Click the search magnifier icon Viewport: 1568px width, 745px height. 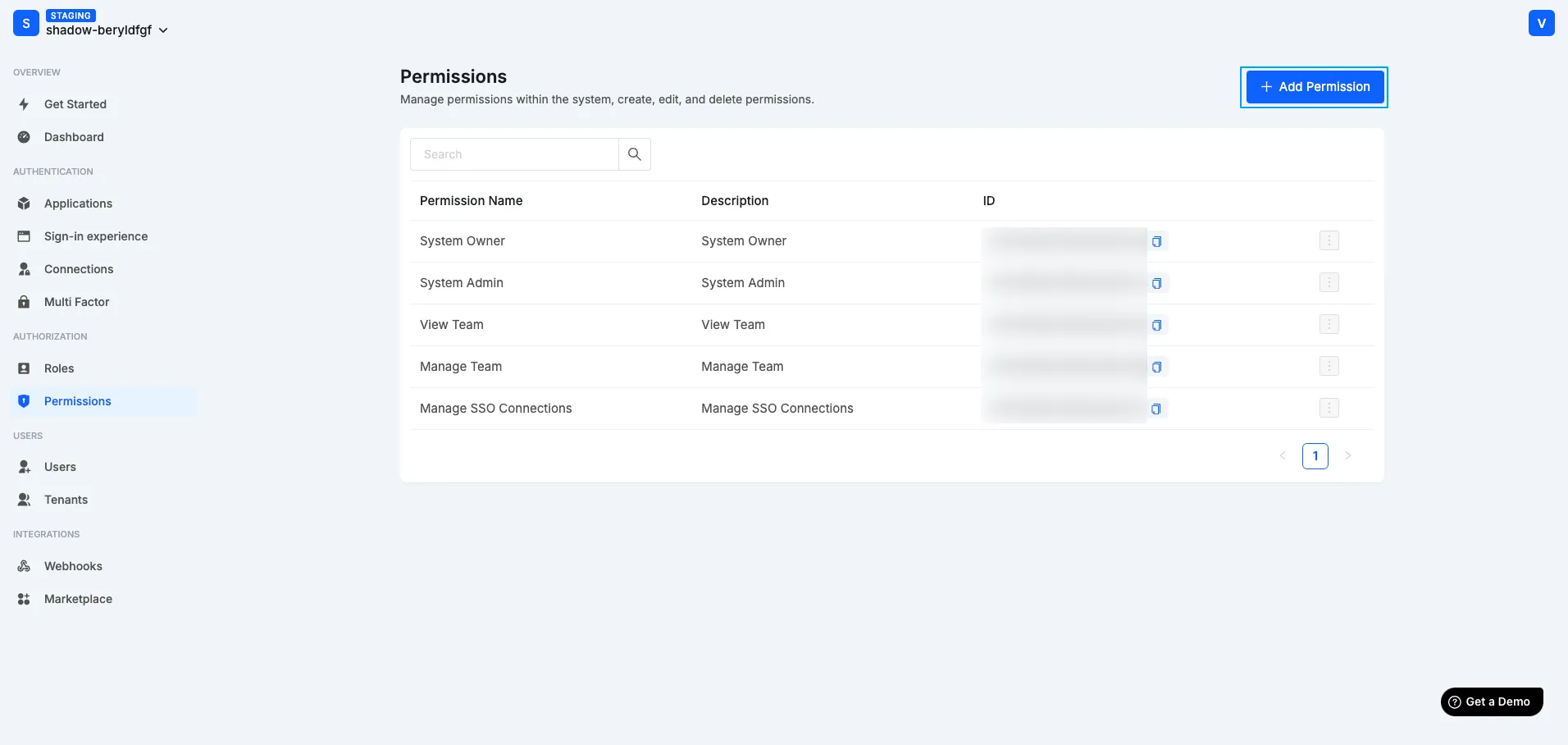tap(634, 153)
